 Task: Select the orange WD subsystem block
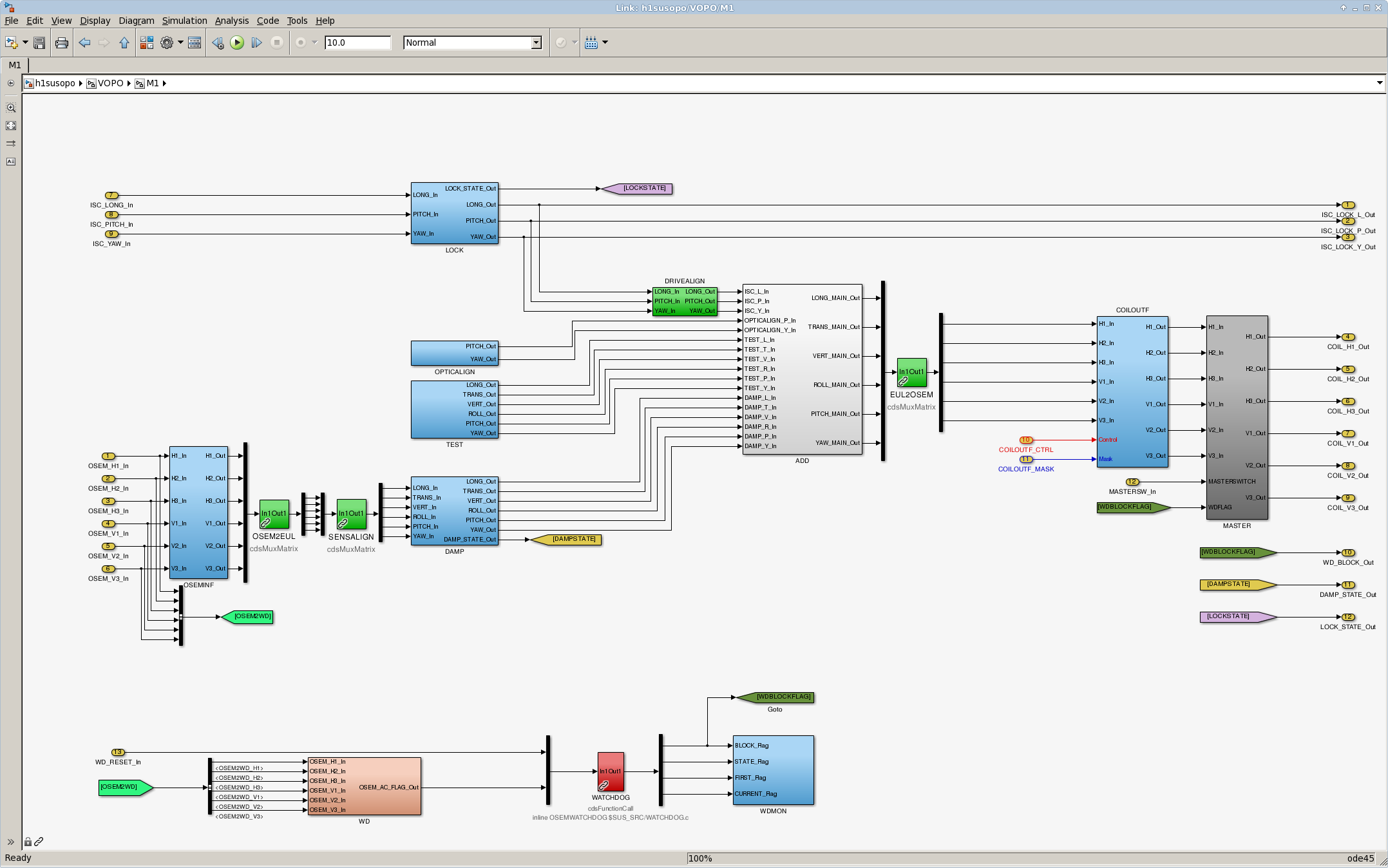coord(365,786)
